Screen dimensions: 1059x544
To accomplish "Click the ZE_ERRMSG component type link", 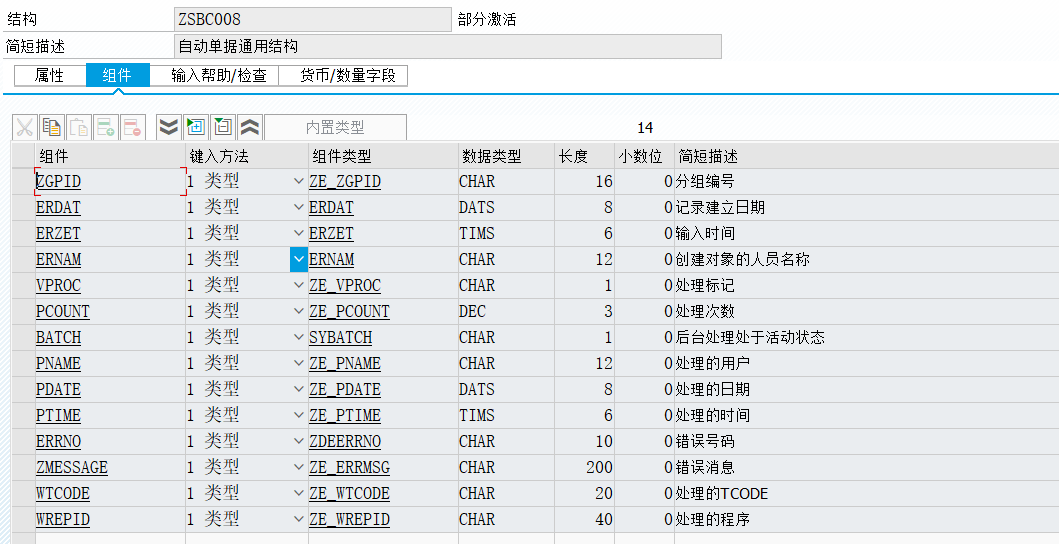I will click(349, 468).
